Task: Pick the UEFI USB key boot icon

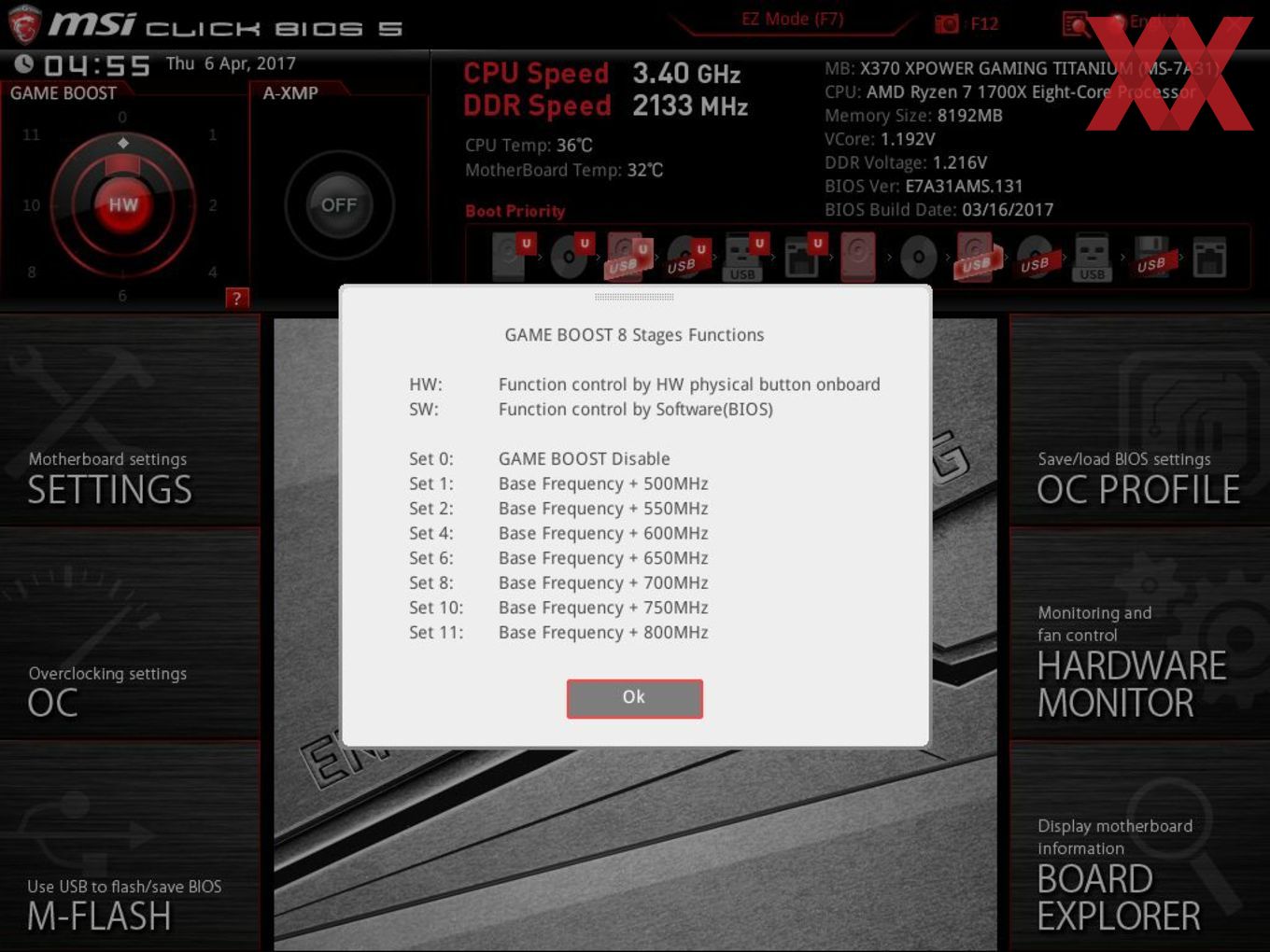Action: (745, 257)
